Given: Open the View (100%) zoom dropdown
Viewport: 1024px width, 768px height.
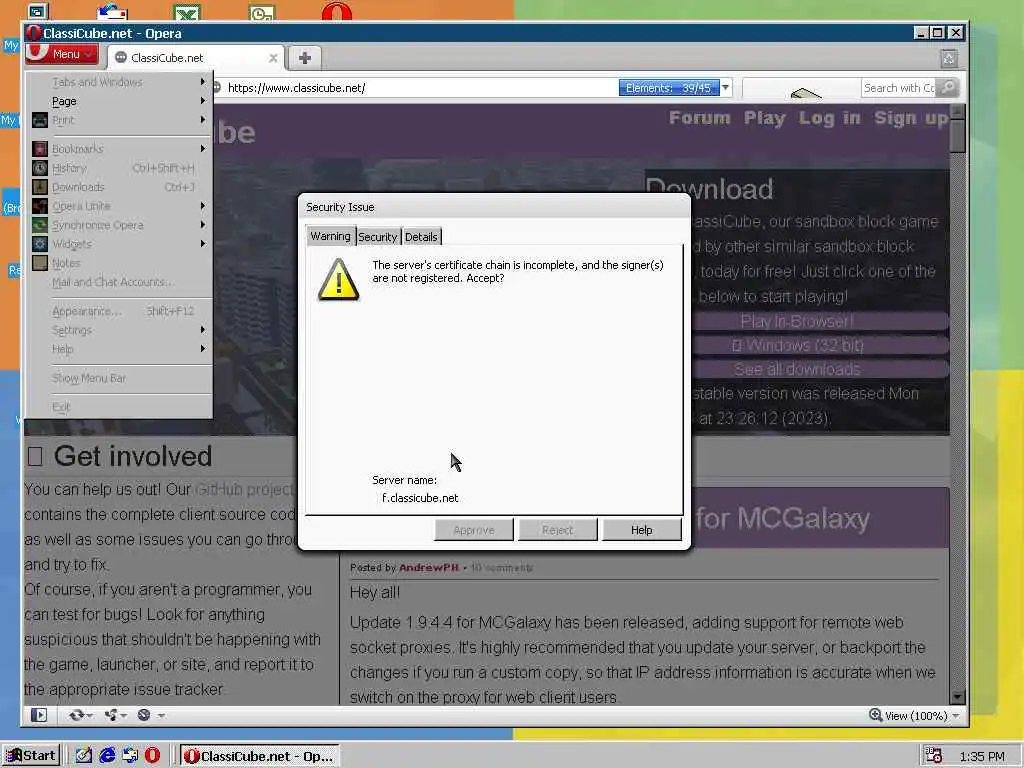Looking at the screenshot, I should pos(914,716).
